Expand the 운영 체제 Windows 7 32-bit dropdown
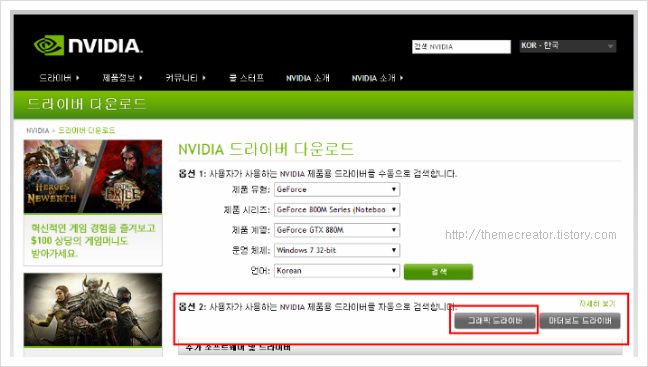 click(x=337, y=250)
